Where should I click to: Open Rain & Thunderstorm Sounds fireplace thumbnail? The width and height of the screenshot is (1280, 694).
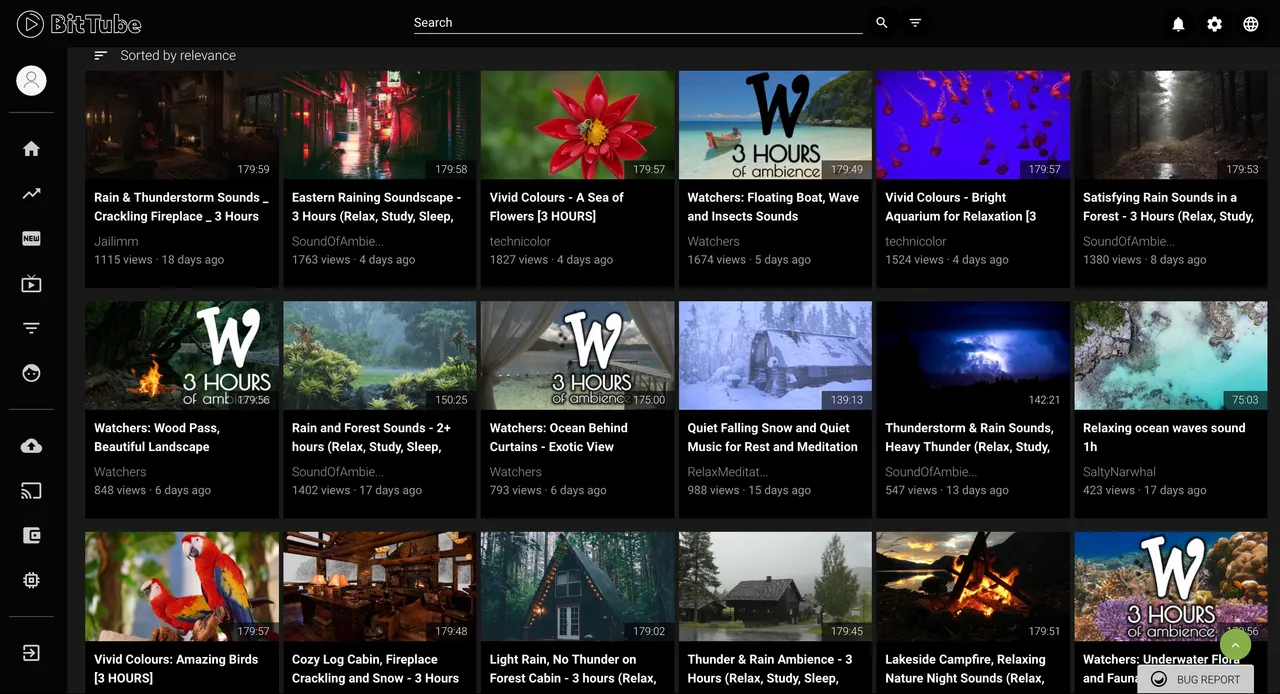182,125
